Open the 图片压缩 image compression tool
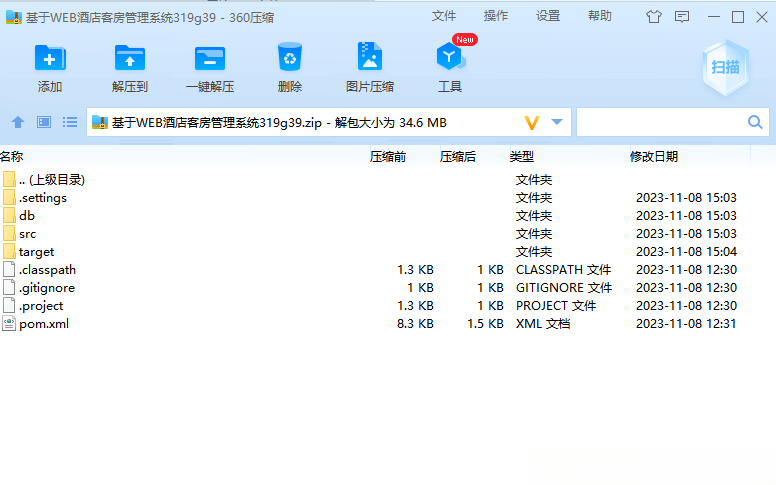The height and width of the screenshot is (485, 776). (370, 56)
